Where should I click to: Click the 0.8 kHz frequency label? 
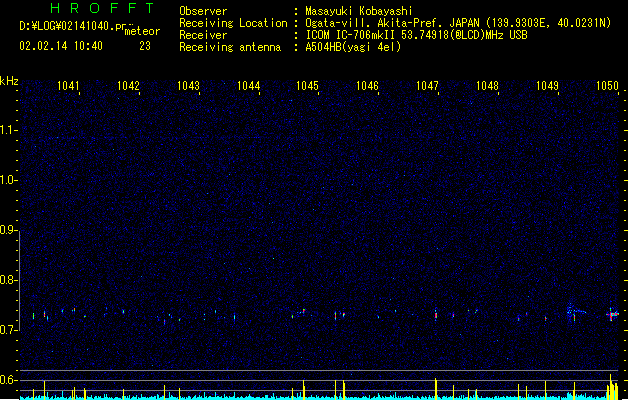pyautogui.click(x=8, y=280)
